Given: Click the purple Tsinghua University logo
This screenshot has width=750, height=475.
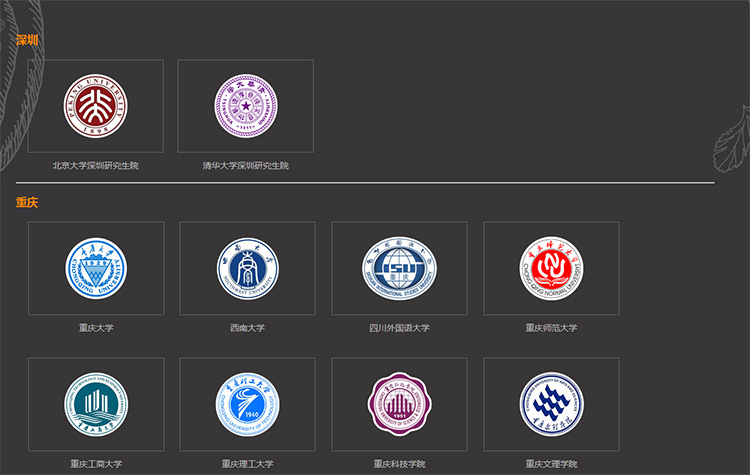Looking at the screenshot, I should click(246, 106).
